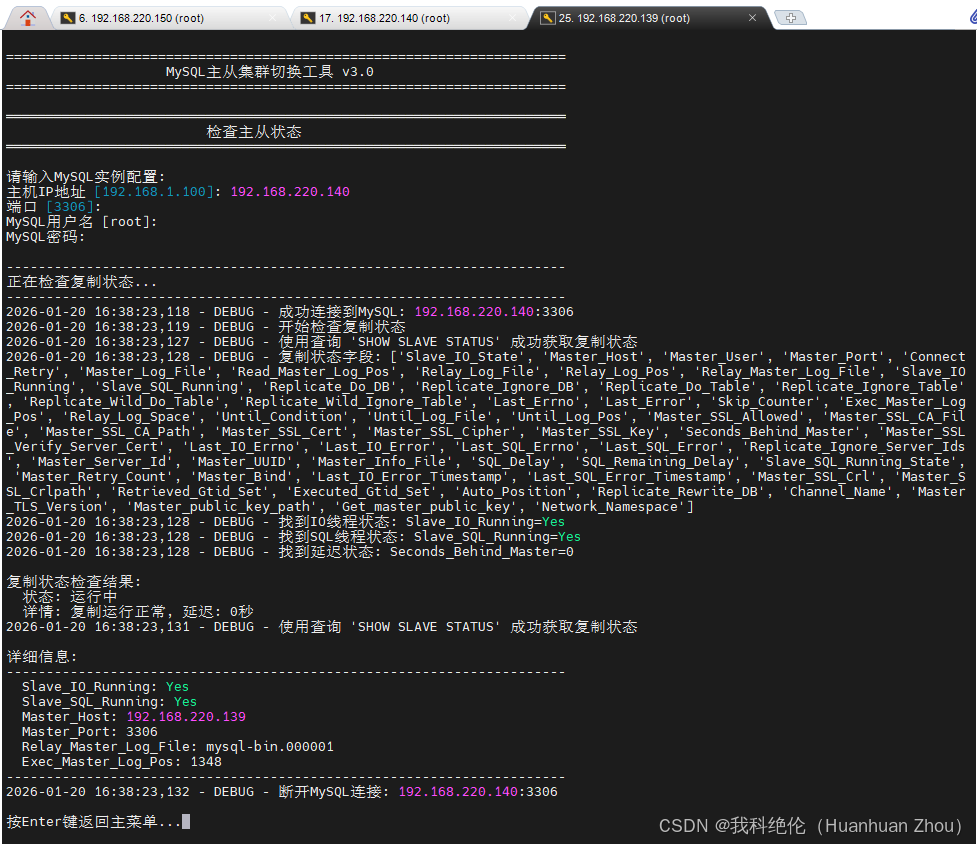Click the '复制状态检查结果:' heading

[74, 582]
